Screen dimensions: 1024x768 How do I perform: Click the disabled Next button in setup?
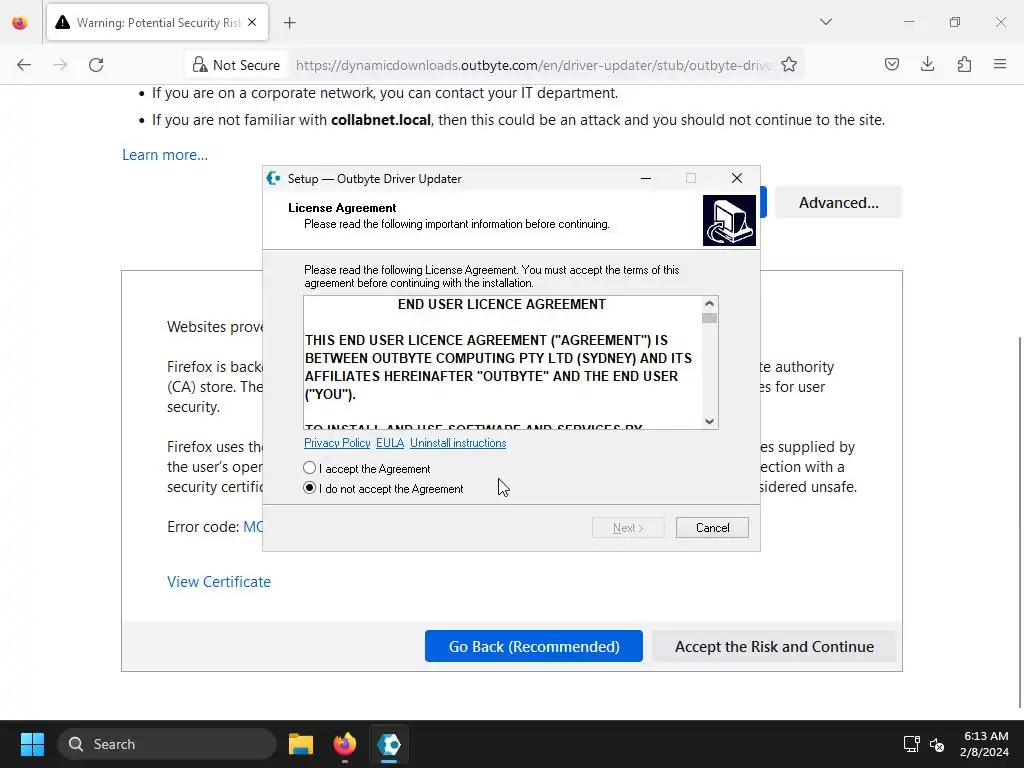coord(628,528)
